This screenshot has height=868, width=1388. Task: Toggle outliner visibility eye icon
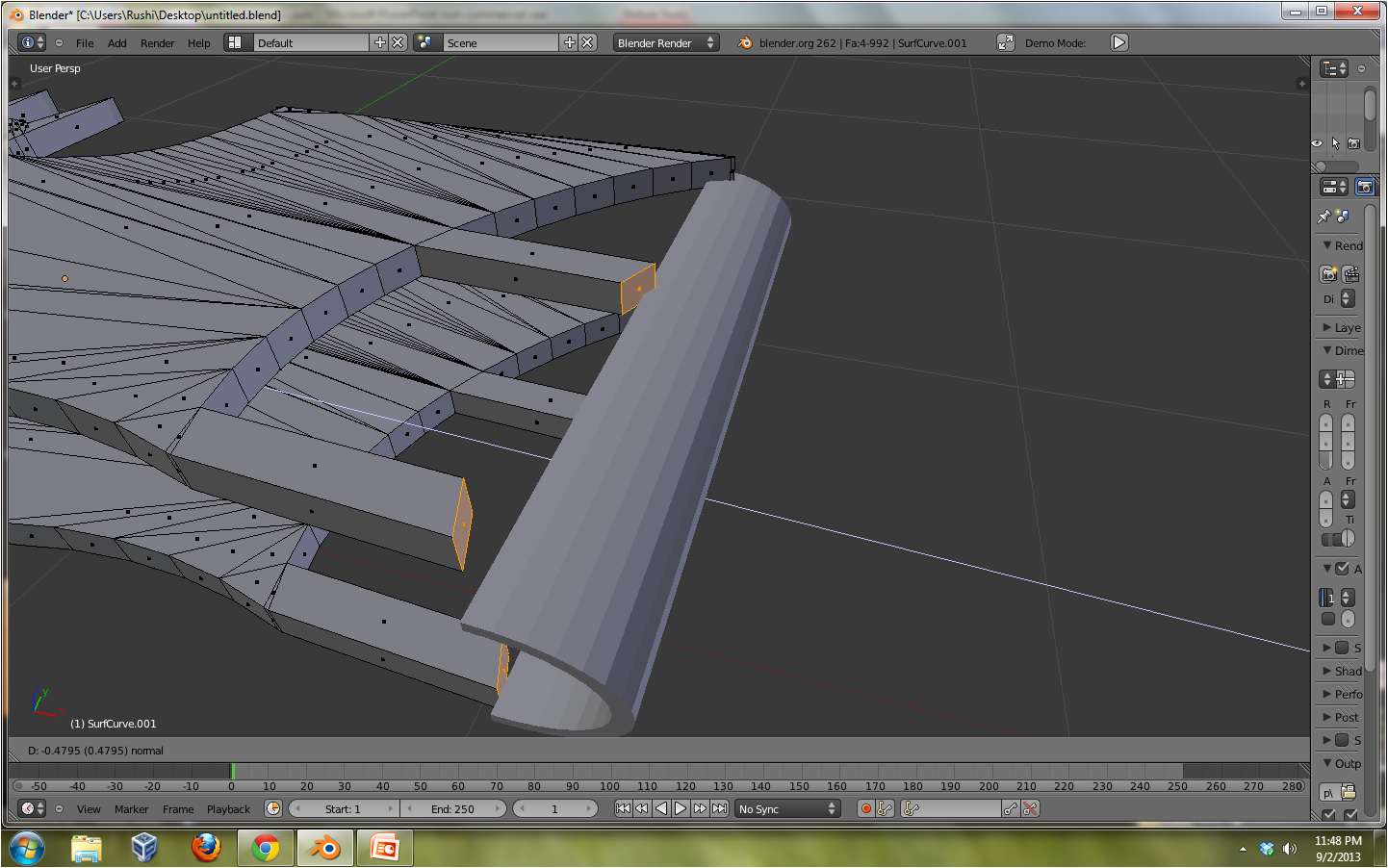1317,143
